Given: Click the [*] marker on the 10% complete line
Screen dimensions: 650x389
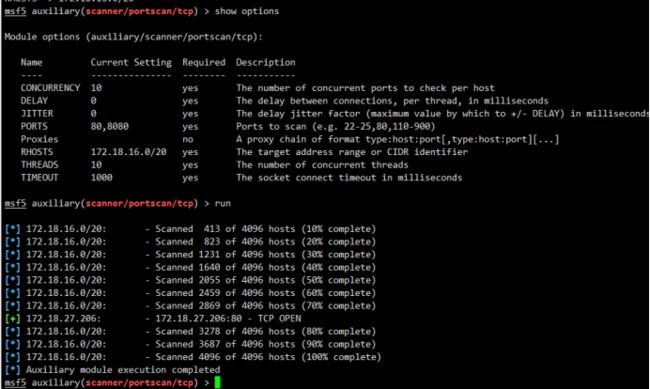Looking at the screenshot, I should click(x=12, y=229).
